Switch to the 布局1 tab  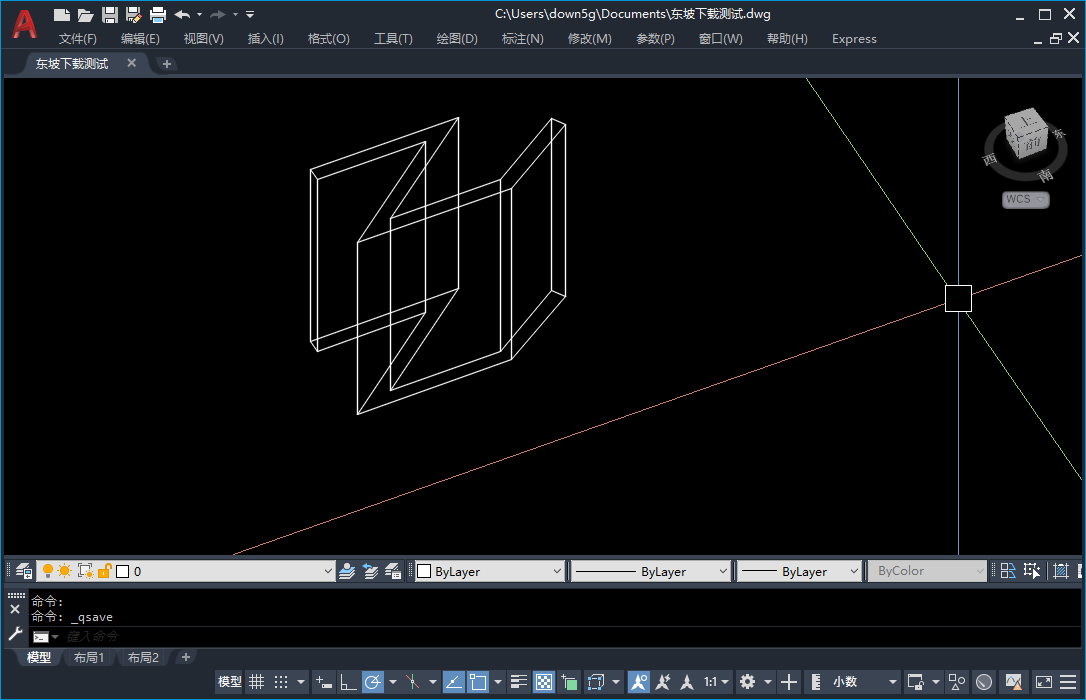click(89, 657)
